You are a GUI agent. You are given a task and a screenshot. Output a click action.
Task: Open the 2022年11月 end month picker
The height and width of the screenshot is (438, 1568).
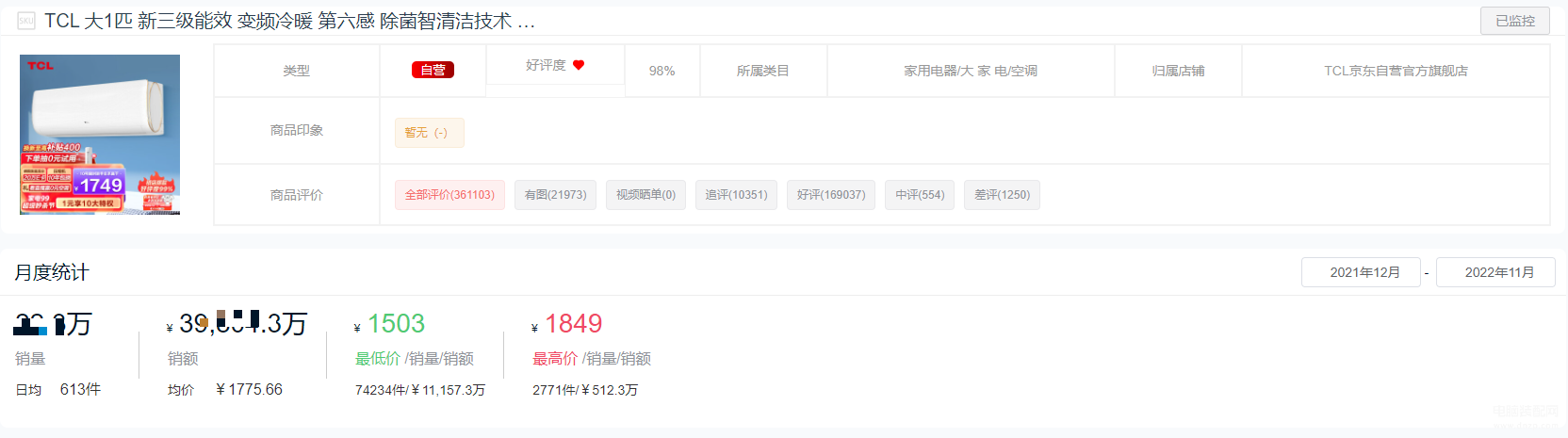1499,272
